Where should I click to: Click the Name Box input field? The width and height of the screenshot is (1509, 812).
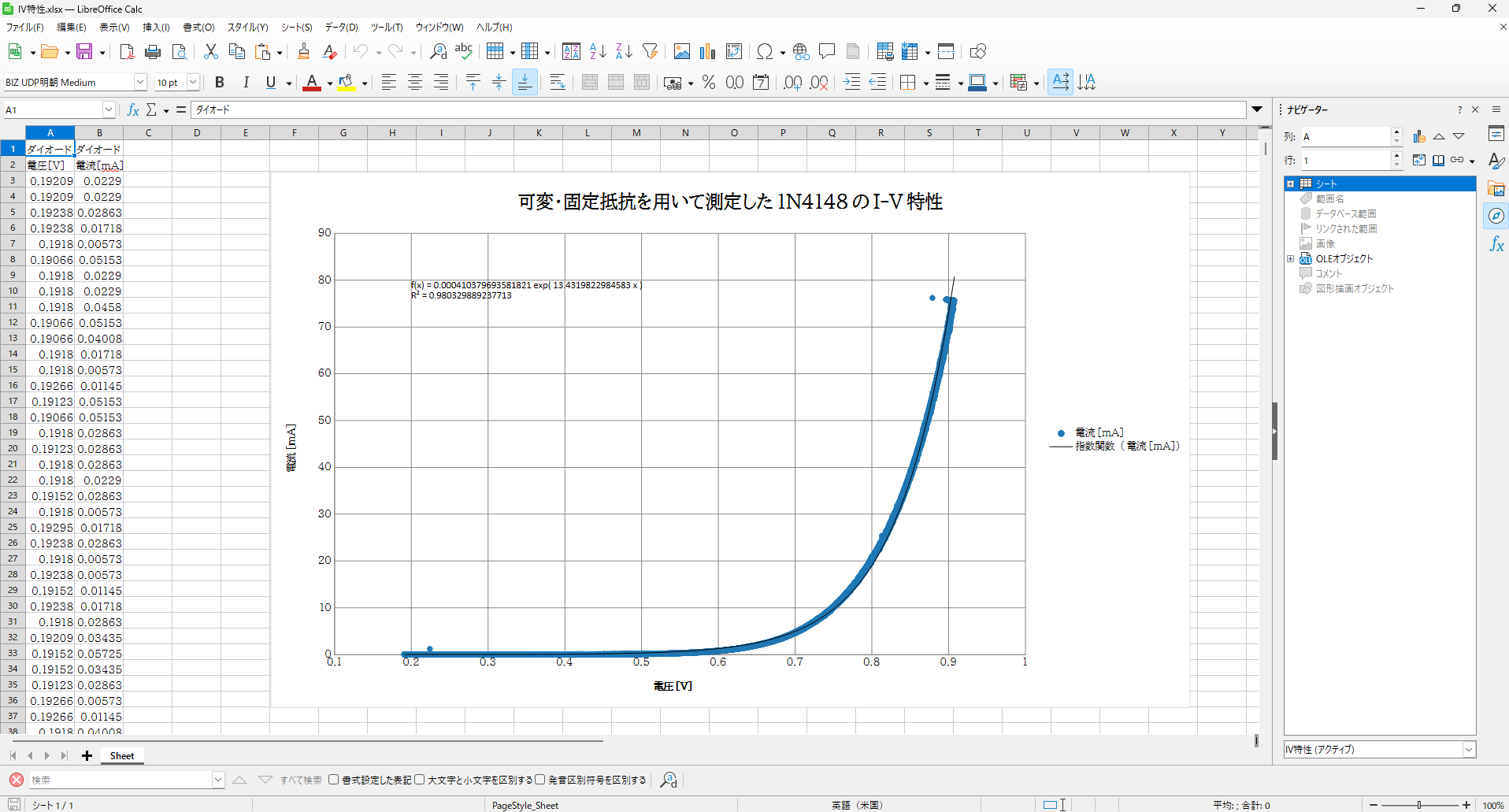point(53,110)
